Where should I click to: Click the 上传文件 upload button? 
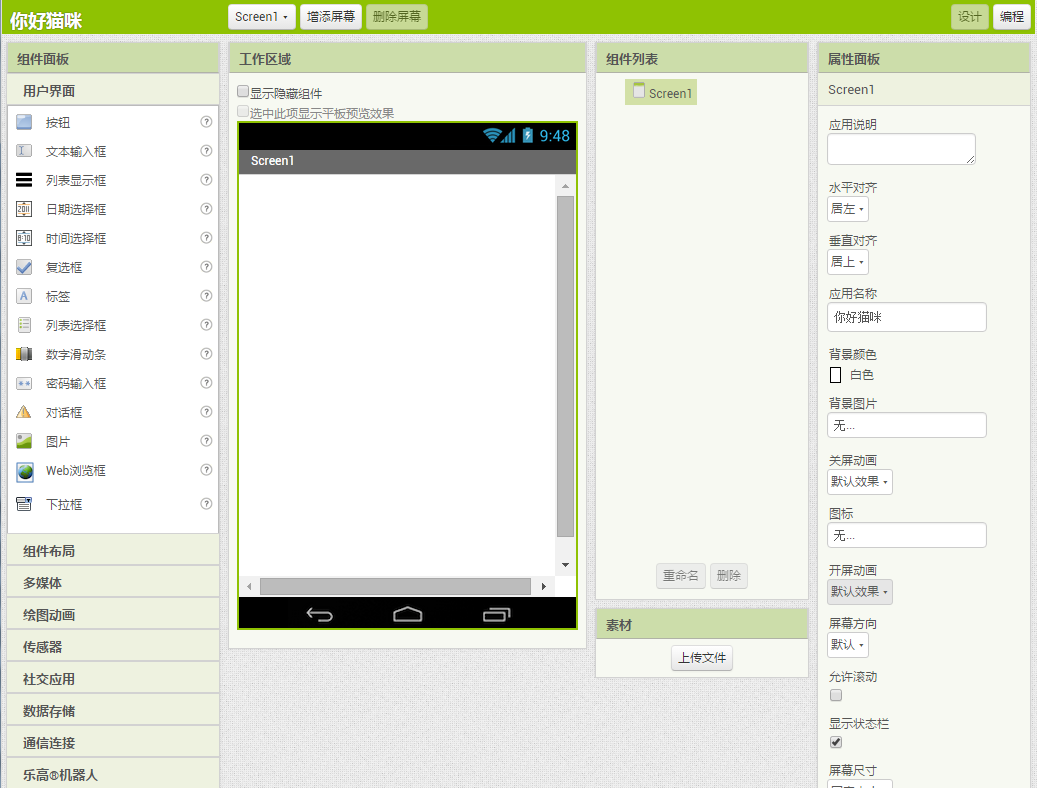coord(701,658)
